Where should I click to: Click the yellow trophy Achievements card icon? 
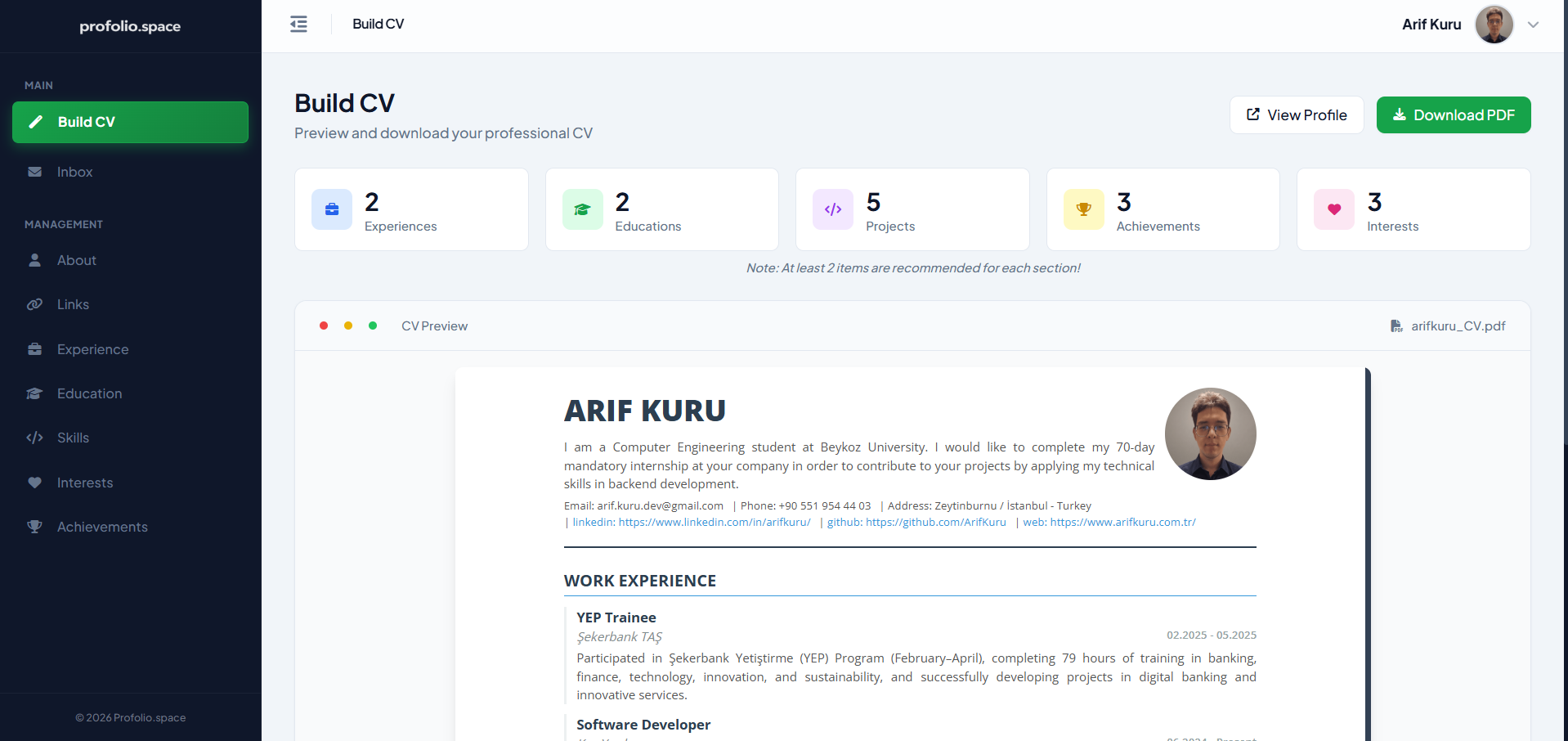(1084, 209)
